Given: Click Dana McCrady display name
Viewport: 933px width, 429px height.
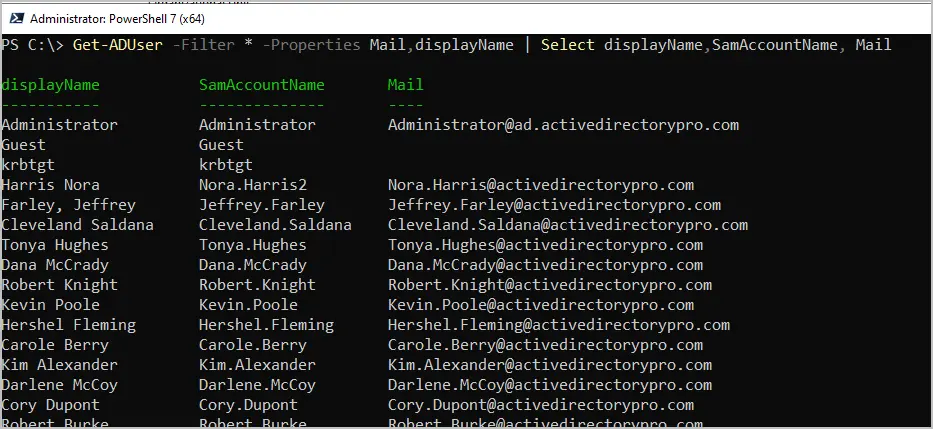Looking at the screenshot, I should [55, 265].
